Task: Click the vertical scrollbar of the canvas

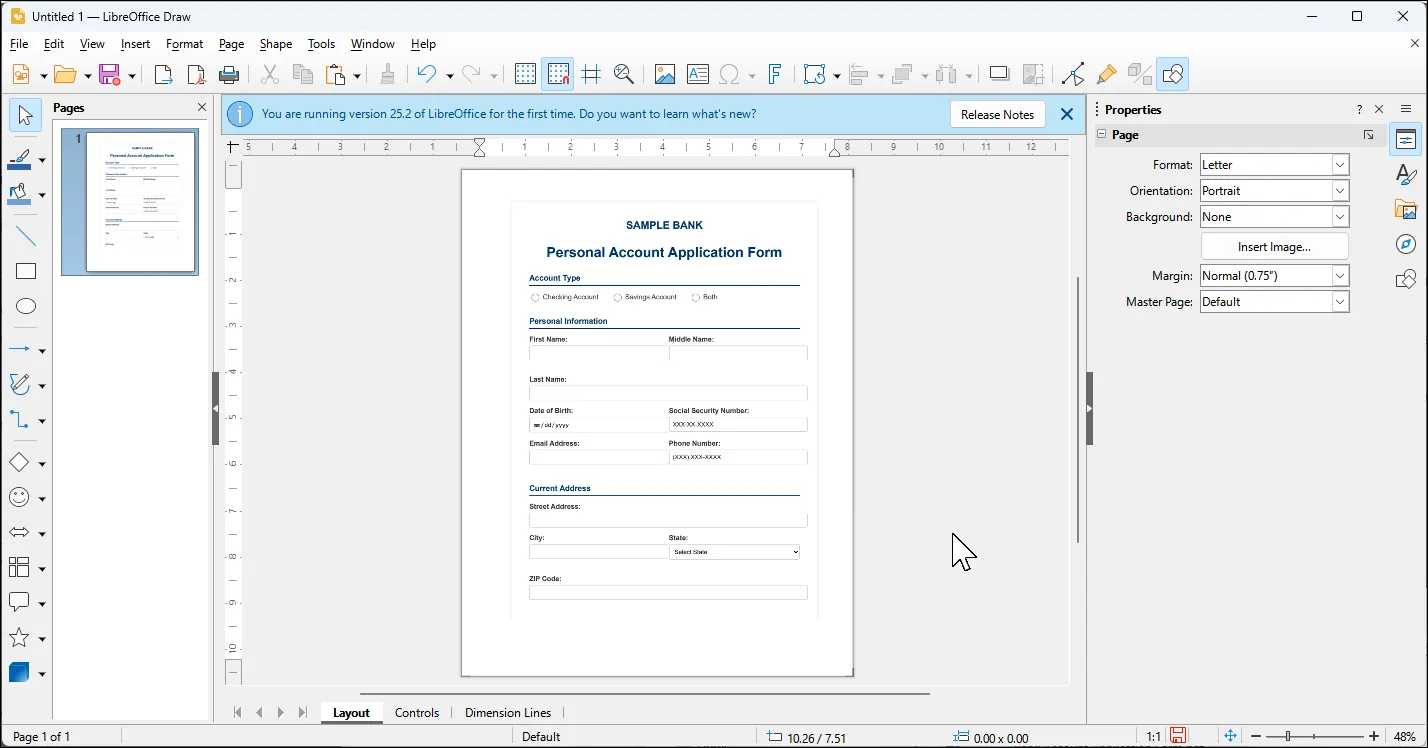Action: pyautogui.click(x=1078, y=410)
